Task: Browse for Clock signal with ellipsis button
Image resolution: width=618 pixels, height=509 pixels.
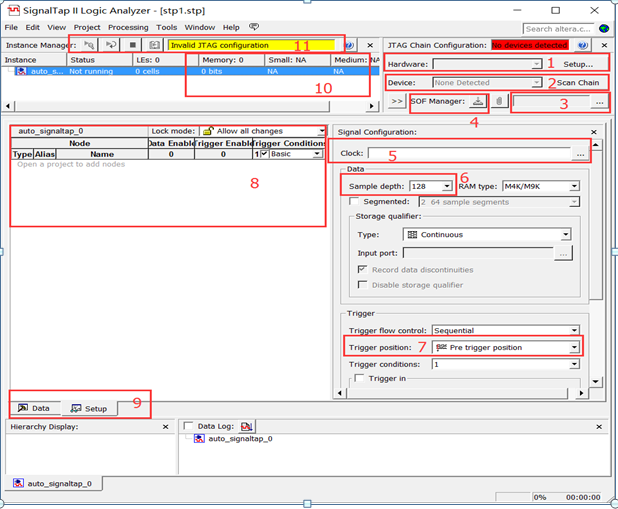Action: (580, 154)
